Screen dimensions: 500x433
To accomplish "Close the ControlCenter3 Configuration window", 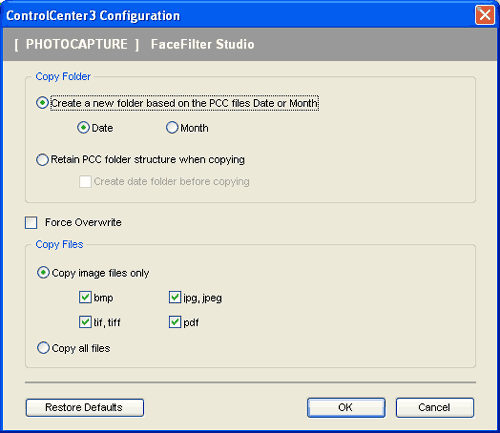I will tap(485, 15).
